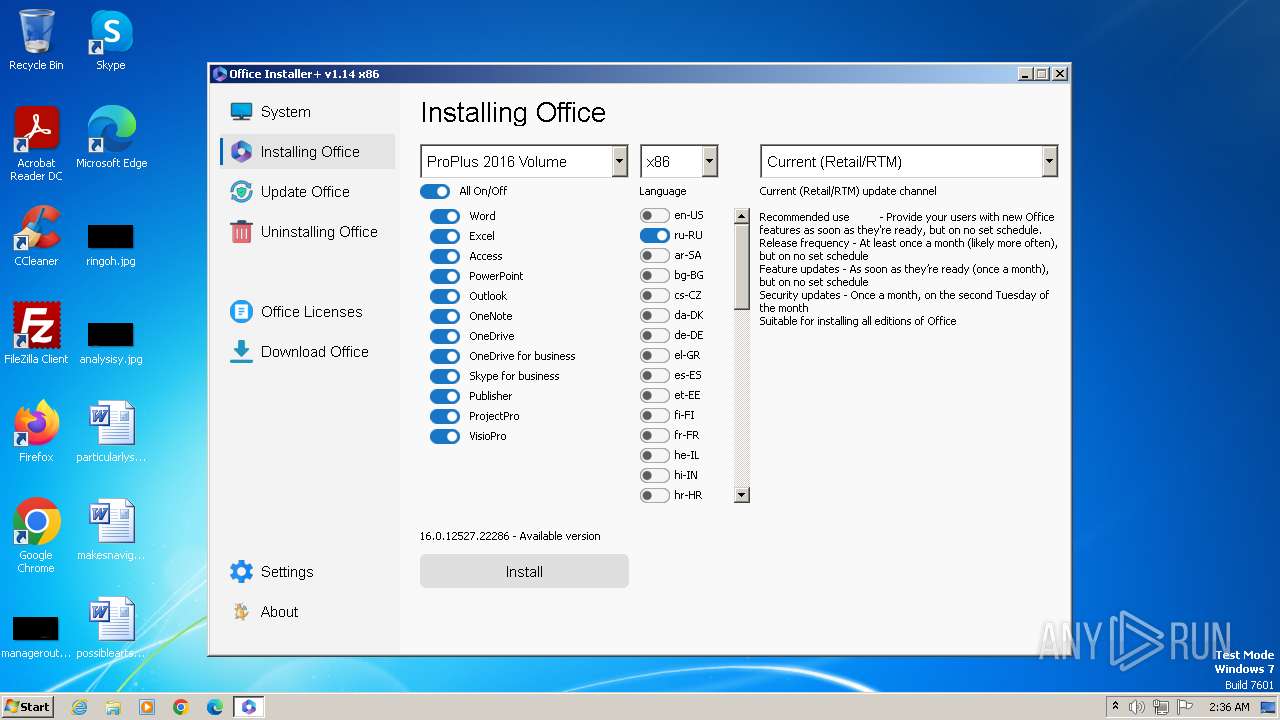Click the language list scroll up arrow
The height and width of the screenshot is (720, 1280).
(741, 215)
